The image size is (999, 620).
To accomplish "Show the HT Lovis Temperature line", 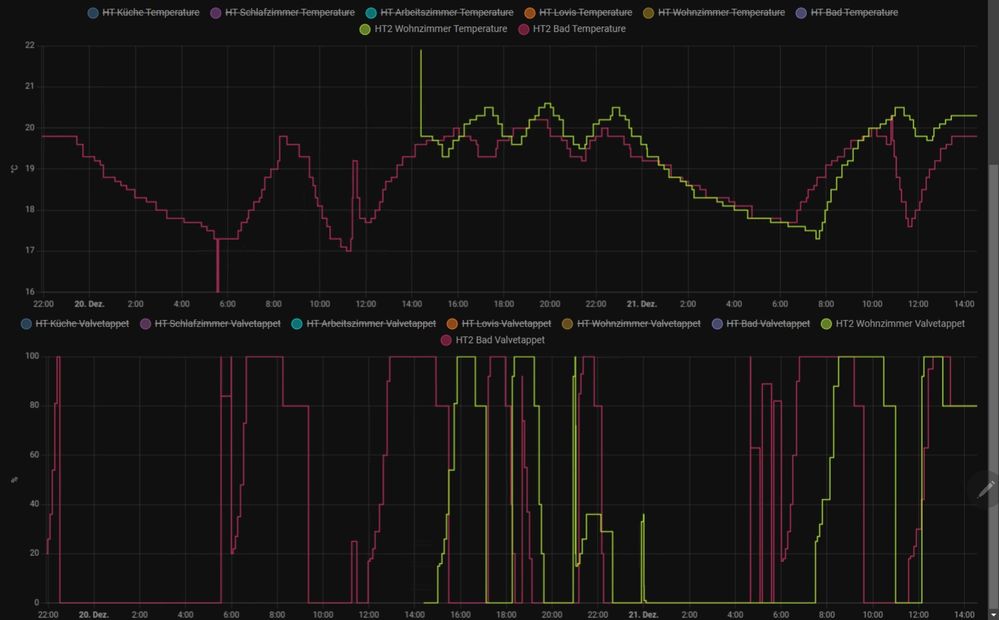I will click(x=585, y=13).
